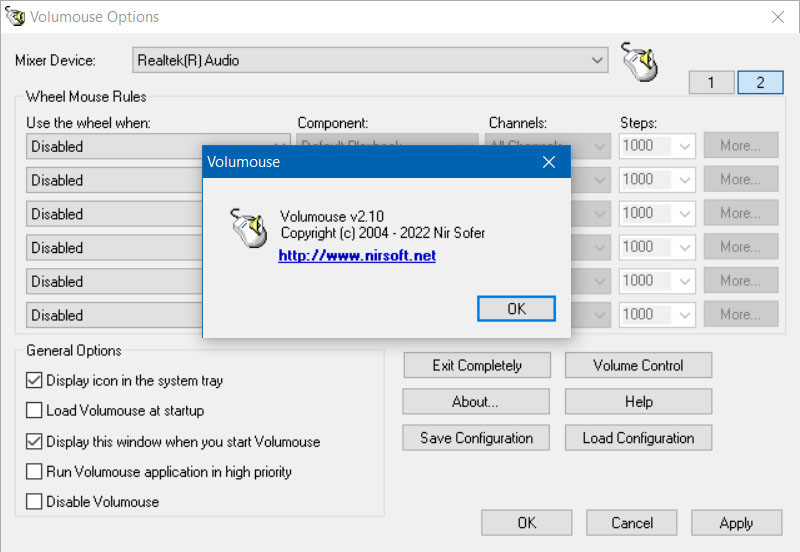Click the Copyright 2004 - 2022 Nir Sofer text
The image size is (800, 552).
click(383, 233)
